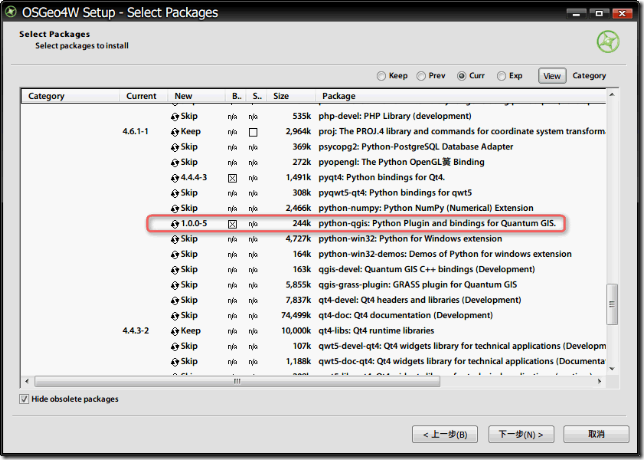Image resolution: width=644 pixels, height=460 pixels.
Task: Click the cycle icon for proj package
Action: pos(175,132)
